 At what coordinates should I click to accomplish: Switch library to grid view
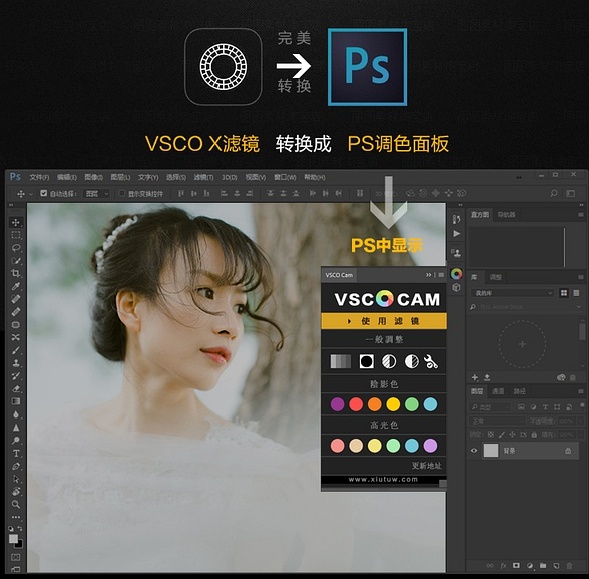click(x=564, y=293)
